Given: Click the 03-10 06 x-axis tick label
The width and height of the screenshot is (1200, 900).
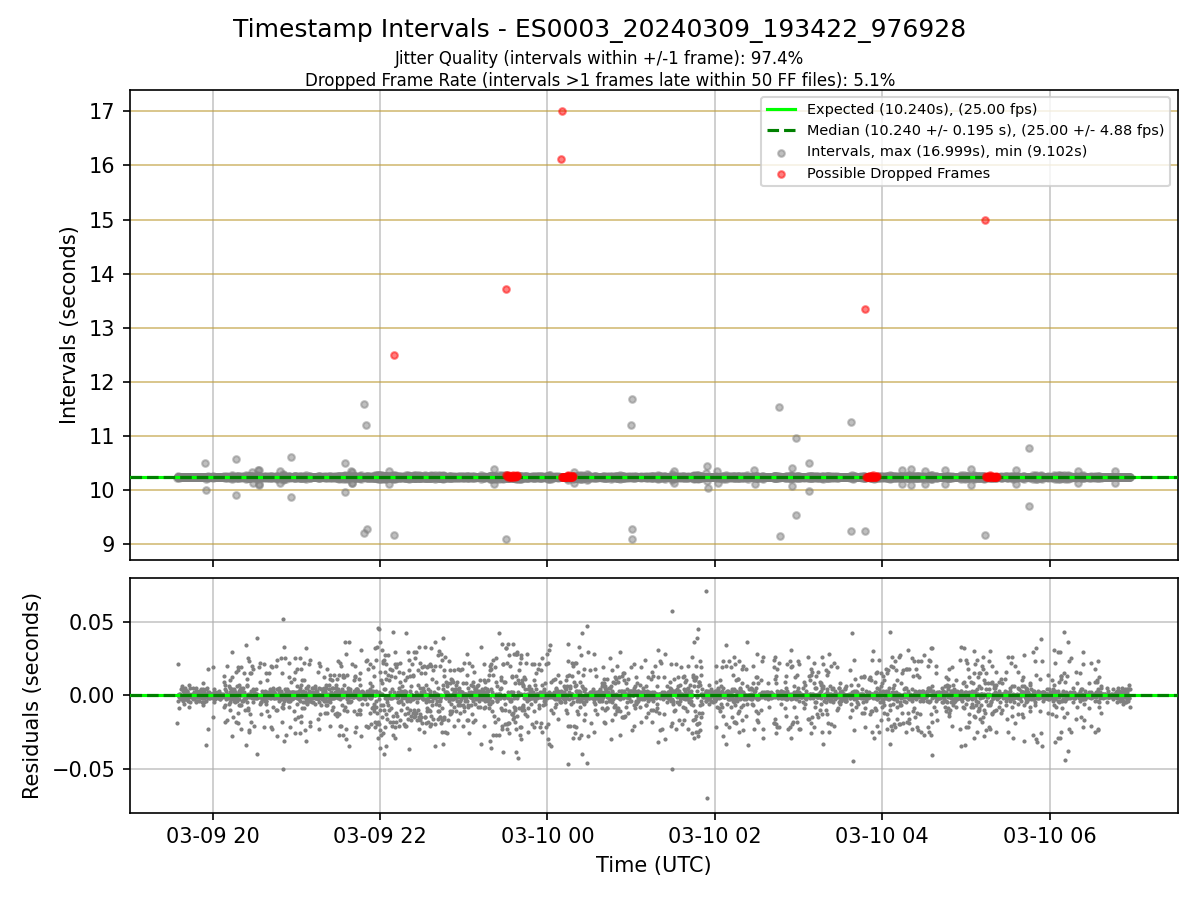Looking at the screenshot, I should tap(1049, 834).
